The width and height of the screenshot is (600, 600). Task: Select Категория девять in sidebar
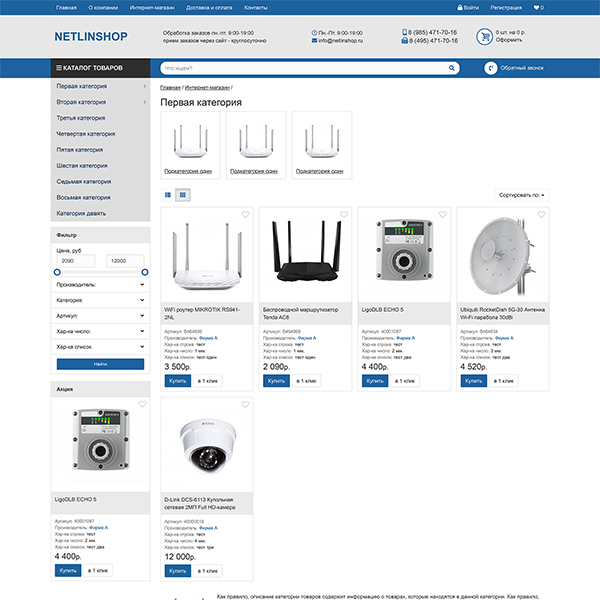click(x=81, y=213)
